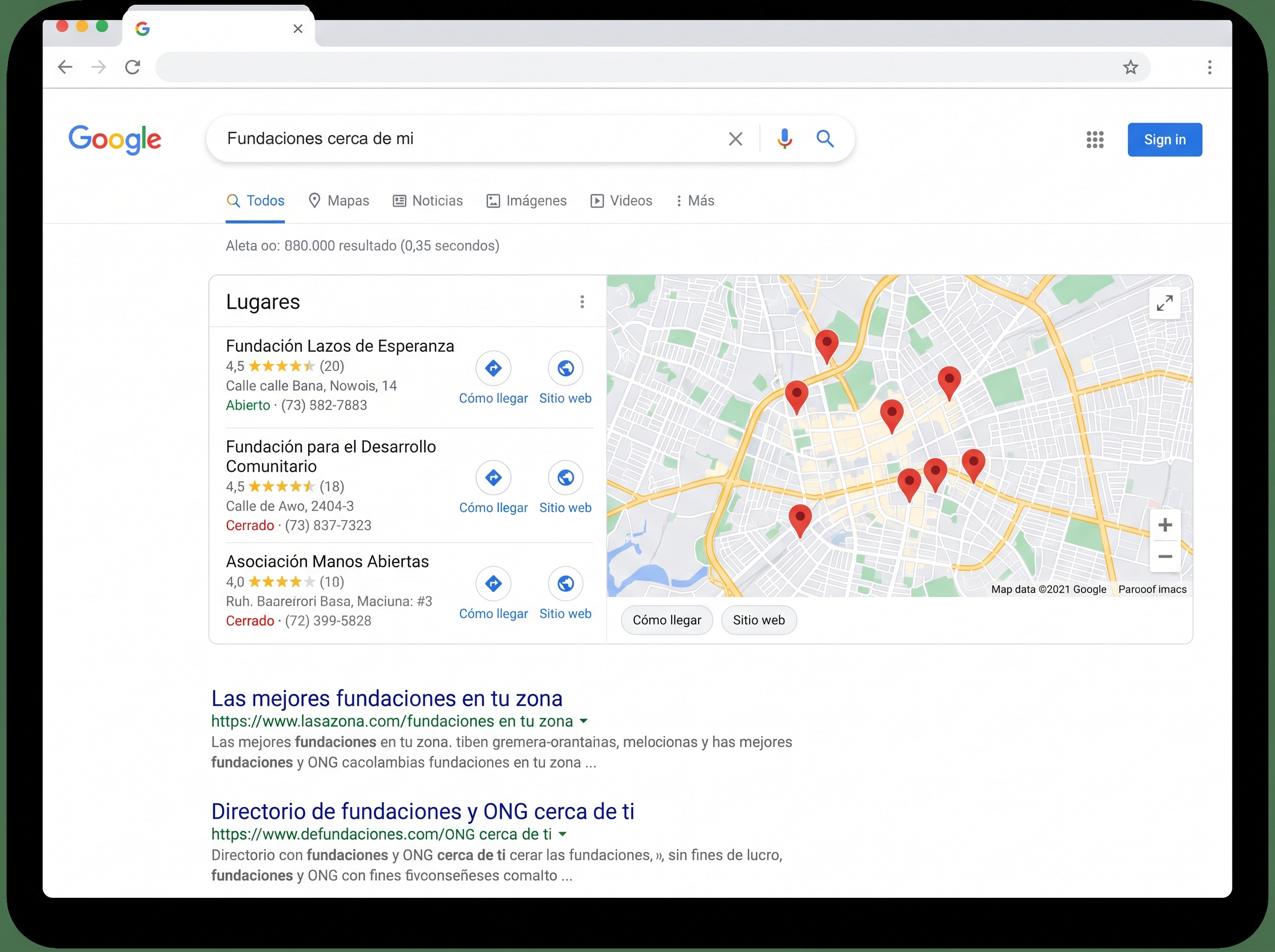Screen dimensions: 1275x952
Task: Submit search using the magnifier icon
Action: point(825,139)
